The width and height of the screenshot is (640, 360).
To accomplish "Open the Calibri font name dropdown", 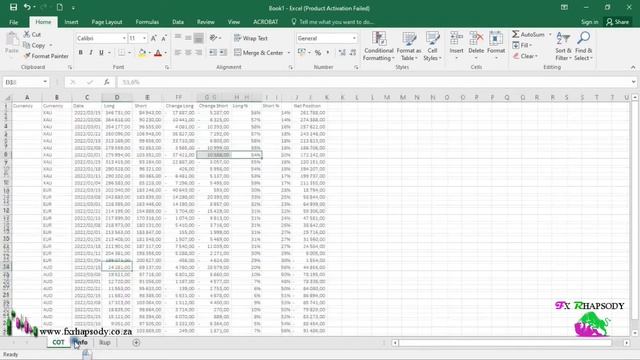I will 124,38.
